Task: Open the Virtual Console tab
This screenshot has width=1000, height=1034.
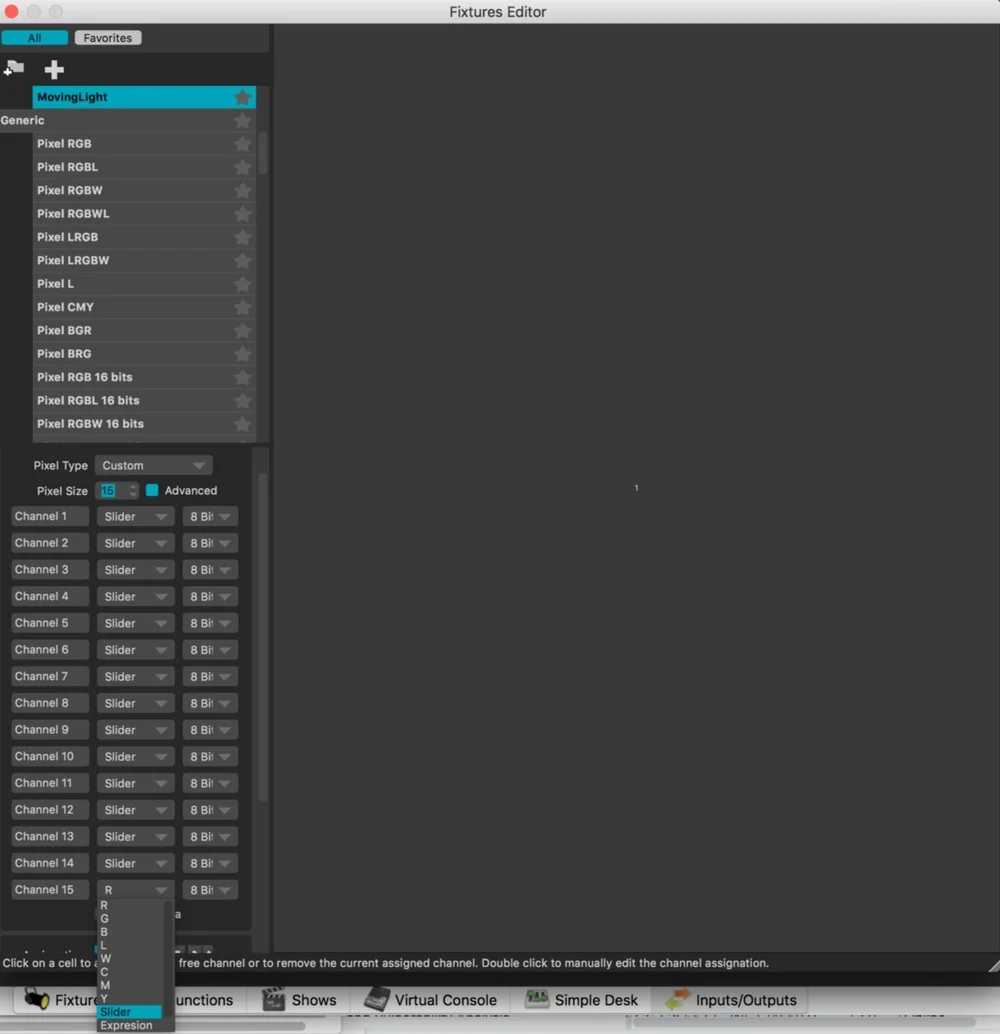Action: pos(430,1000)
